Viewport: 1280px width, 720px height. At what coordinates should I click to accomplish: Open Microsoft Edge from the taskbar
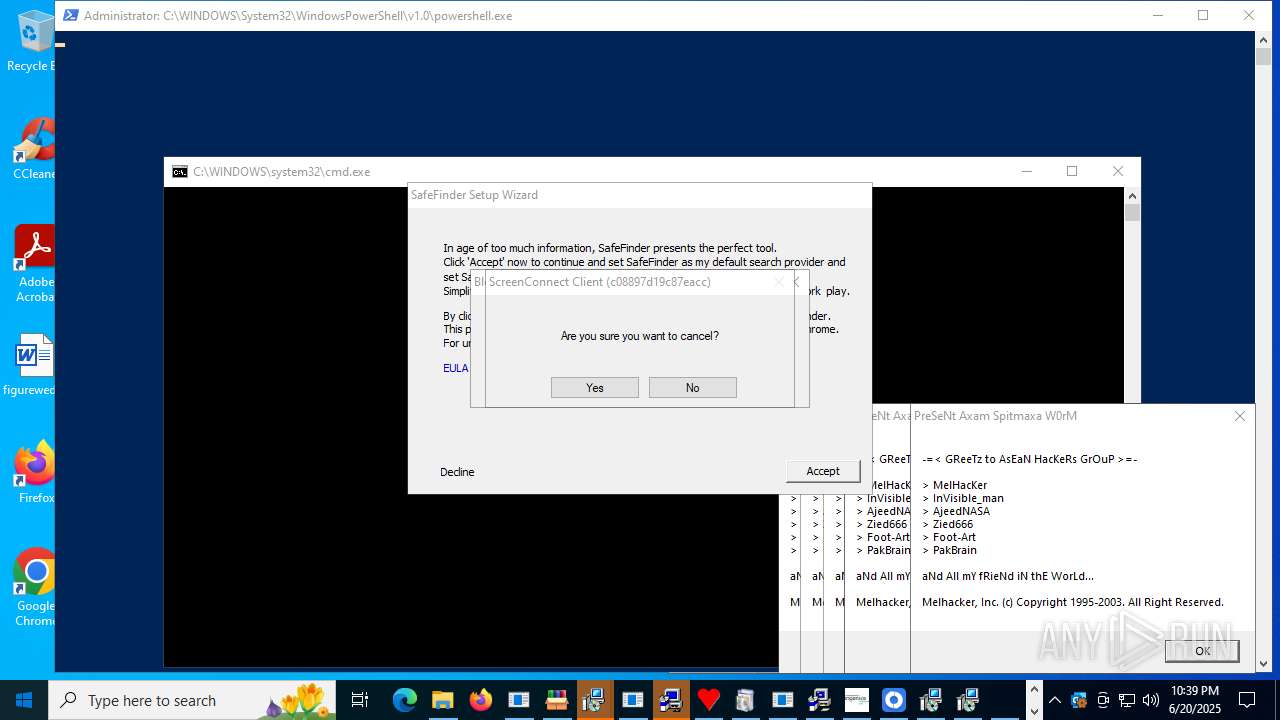(404, 700)
